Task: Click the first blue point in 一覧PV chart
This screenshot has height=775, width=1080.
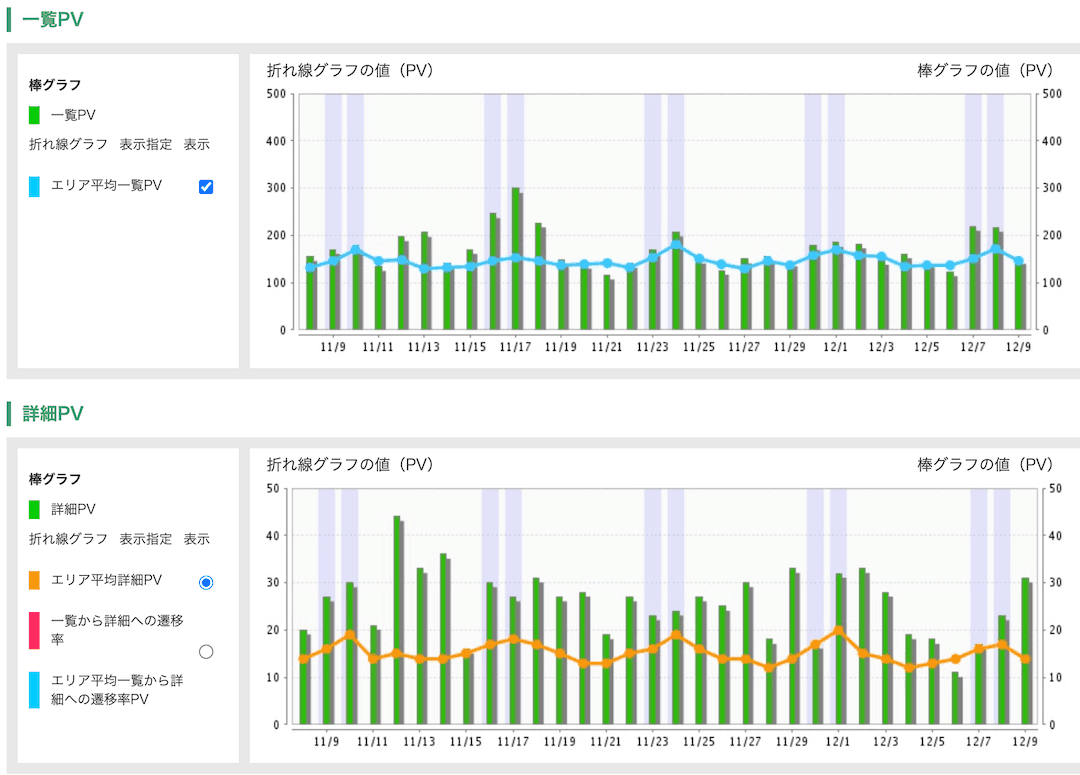Action: pyautogui.click(x=311, y=267)
